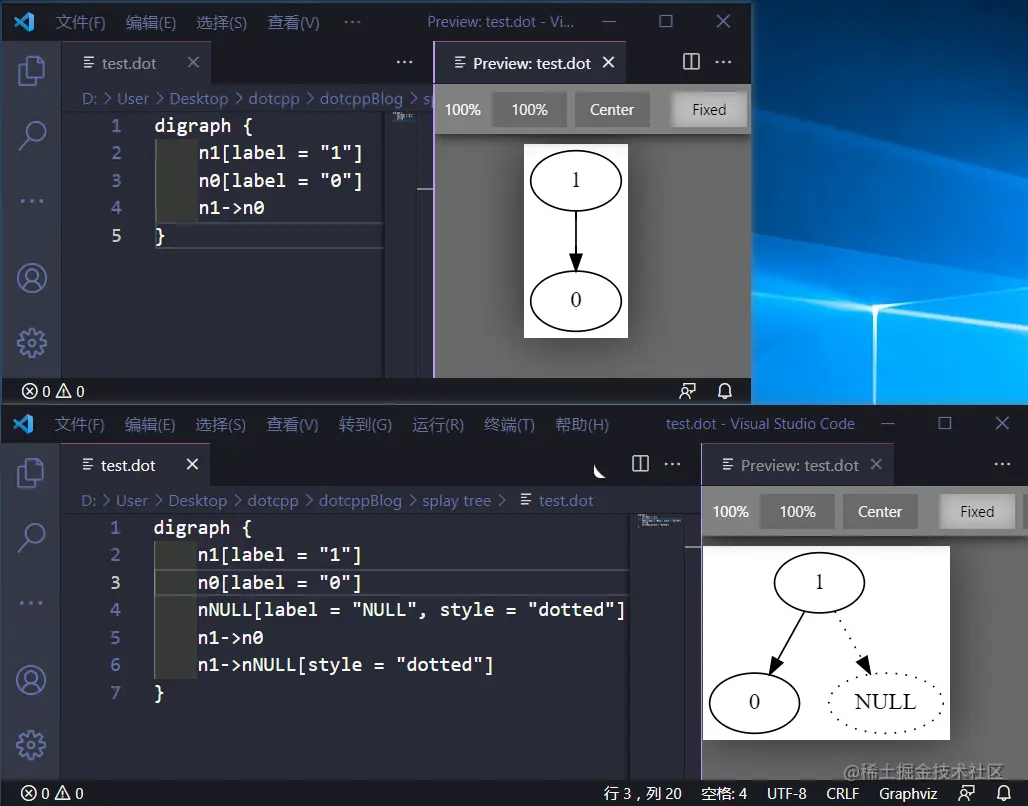This screenshot has height=806, width=1028.
Task: Open 编辑(E) menu in bottom window
Action: (150, 424)
